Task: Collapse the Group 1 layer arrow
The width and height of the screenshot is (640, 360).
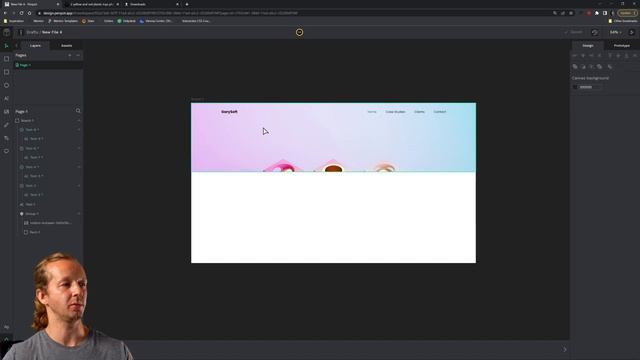Action: [79, 213]
